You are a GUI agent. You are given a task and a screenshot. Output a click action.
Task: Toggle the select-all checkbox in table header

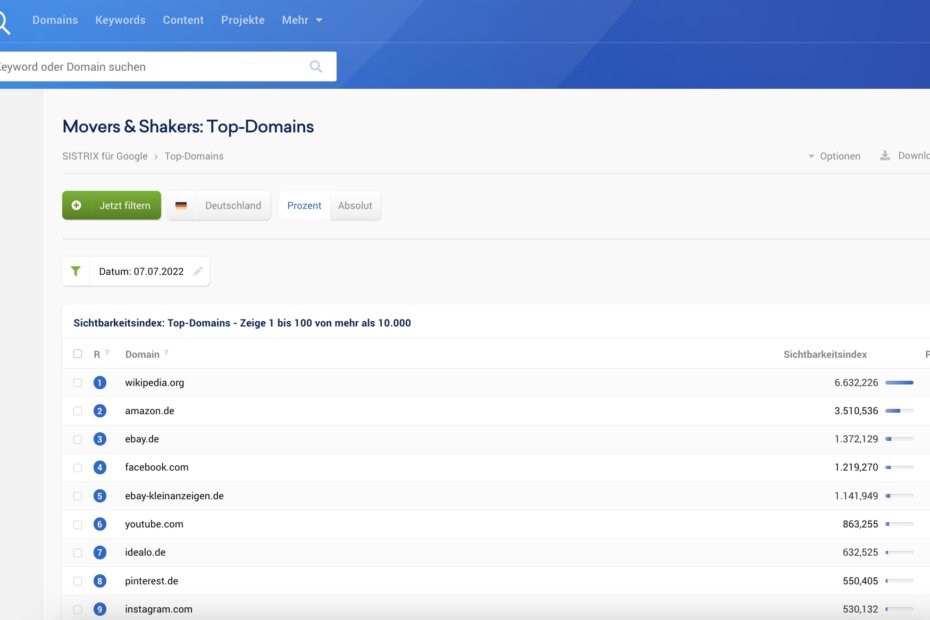[77, 354]
